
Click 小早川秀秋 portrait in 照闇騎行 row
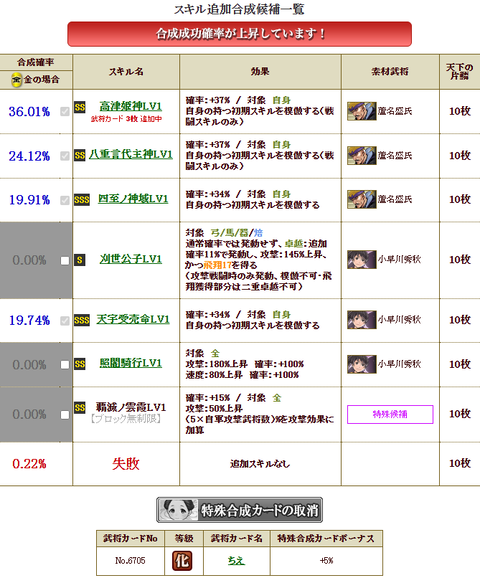click(362, 364)
